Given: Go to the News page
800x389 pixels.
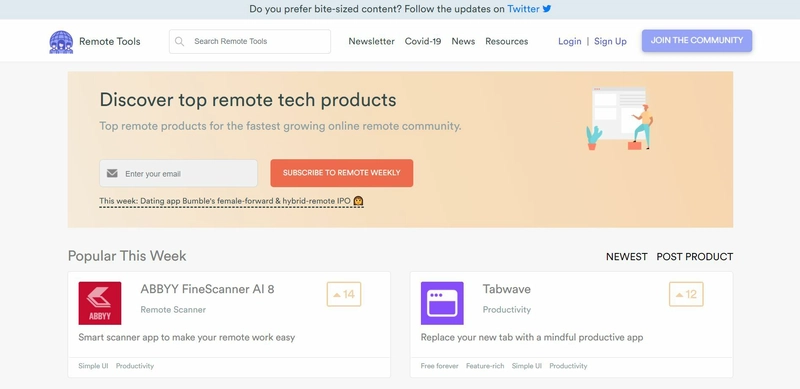Looking at the screenshot, I should pyautogui.click(x=463, y=41).
